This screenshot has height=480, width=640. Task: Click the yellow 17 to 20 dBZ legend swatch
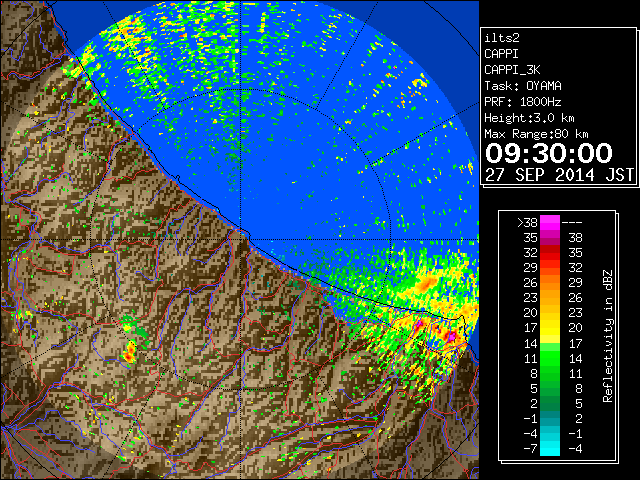550,328
